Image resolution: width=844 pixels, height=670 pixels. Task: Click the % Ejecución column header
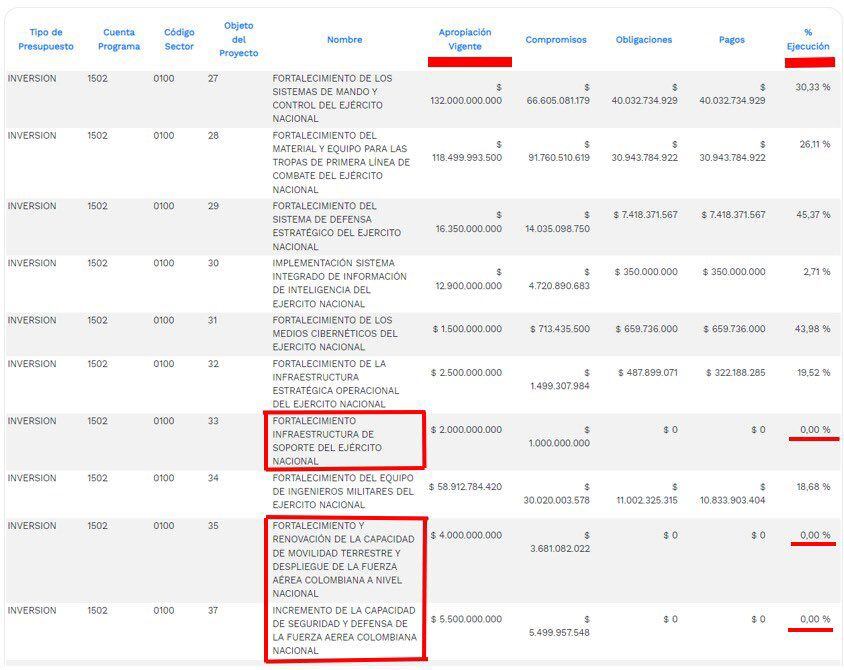click(808, 39)
